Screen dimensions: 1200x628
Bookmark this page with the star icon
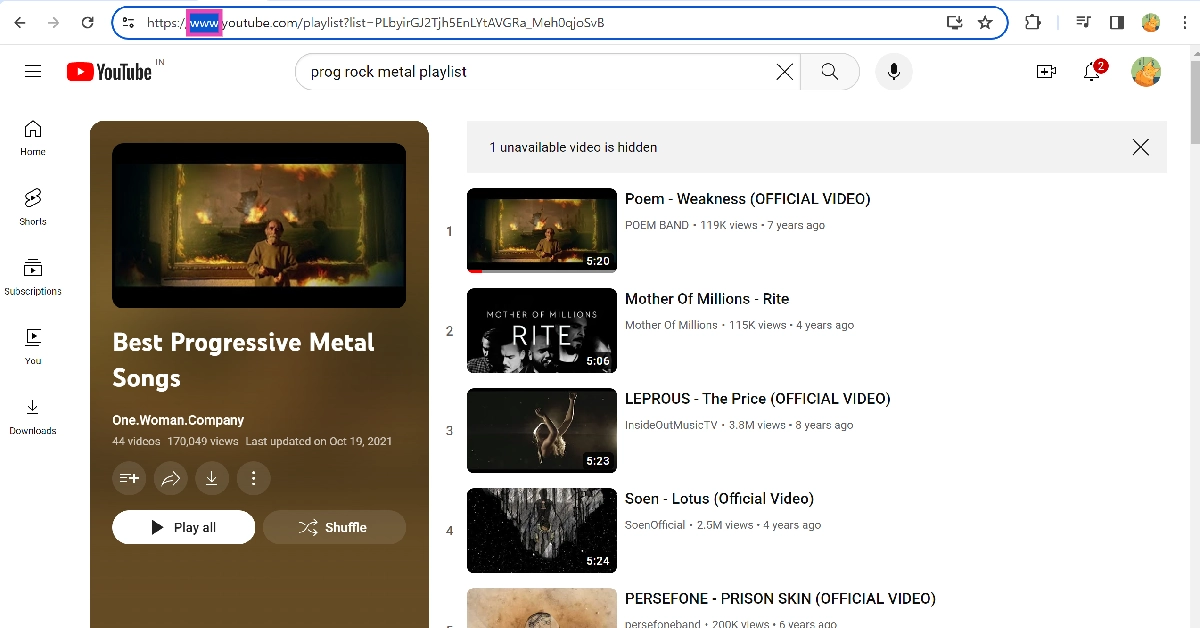(x=985, y=22)
